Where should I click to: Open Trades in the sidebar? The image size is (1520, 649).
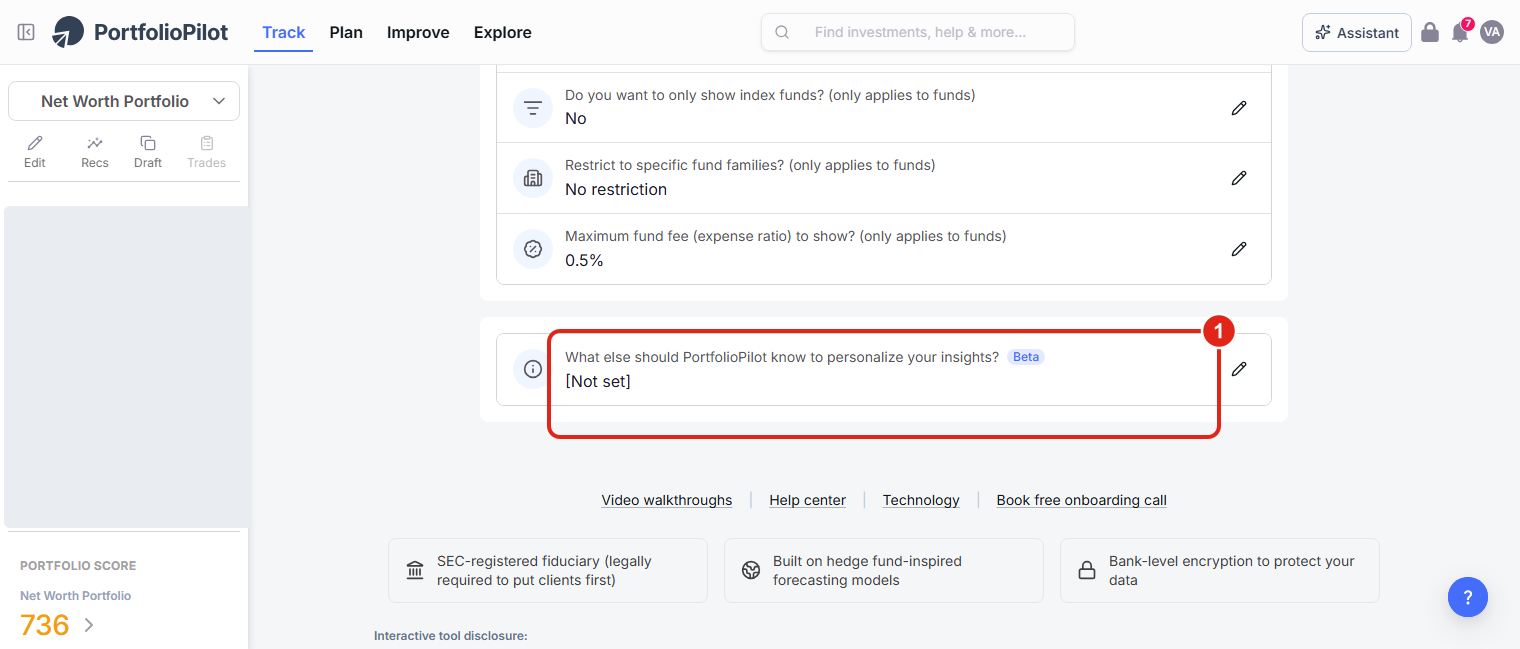pos(207,152)
